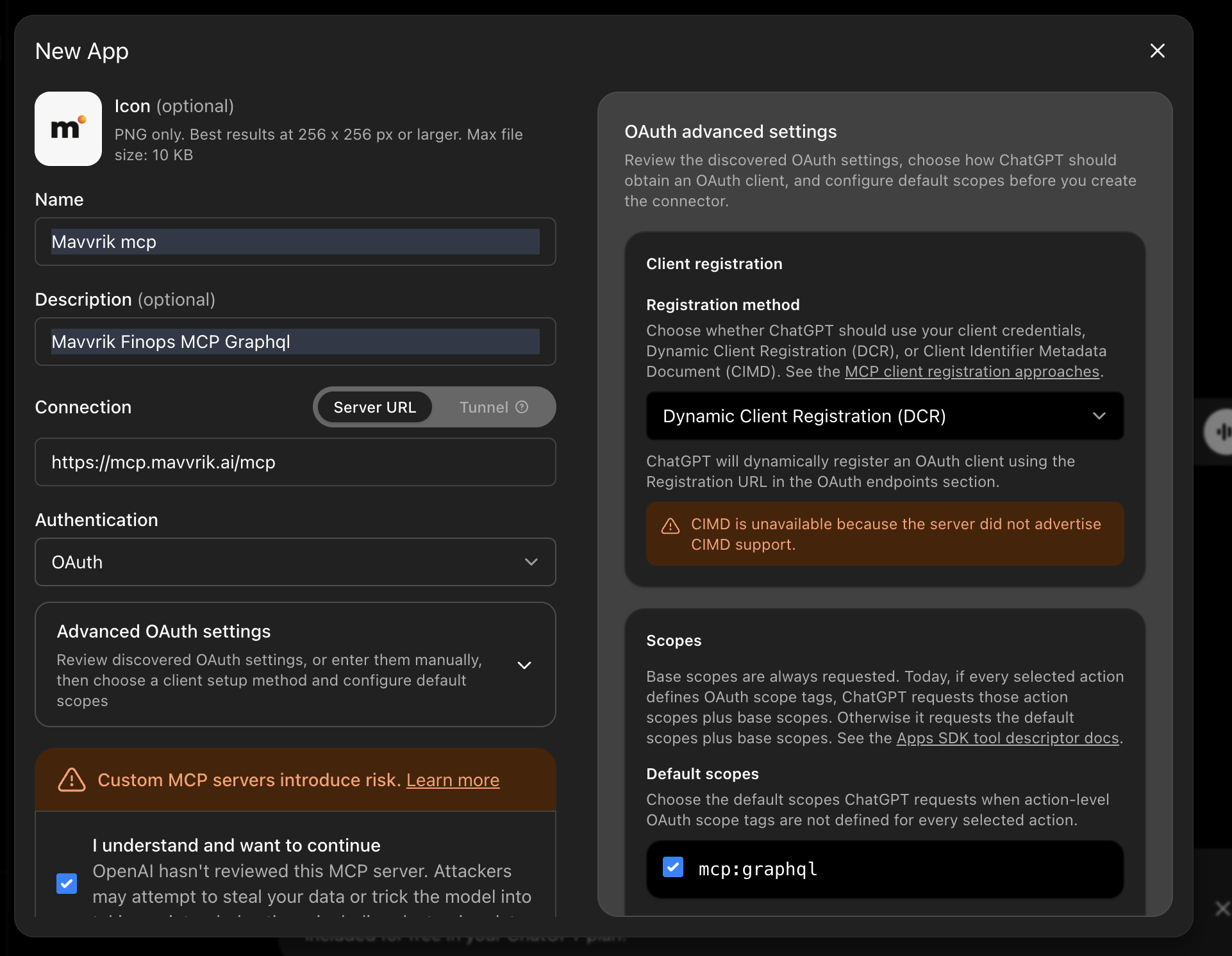Screen dimensions: 1232x956
Task: Click the voice waveform button behind dialog
Action: coord(1220,432)
